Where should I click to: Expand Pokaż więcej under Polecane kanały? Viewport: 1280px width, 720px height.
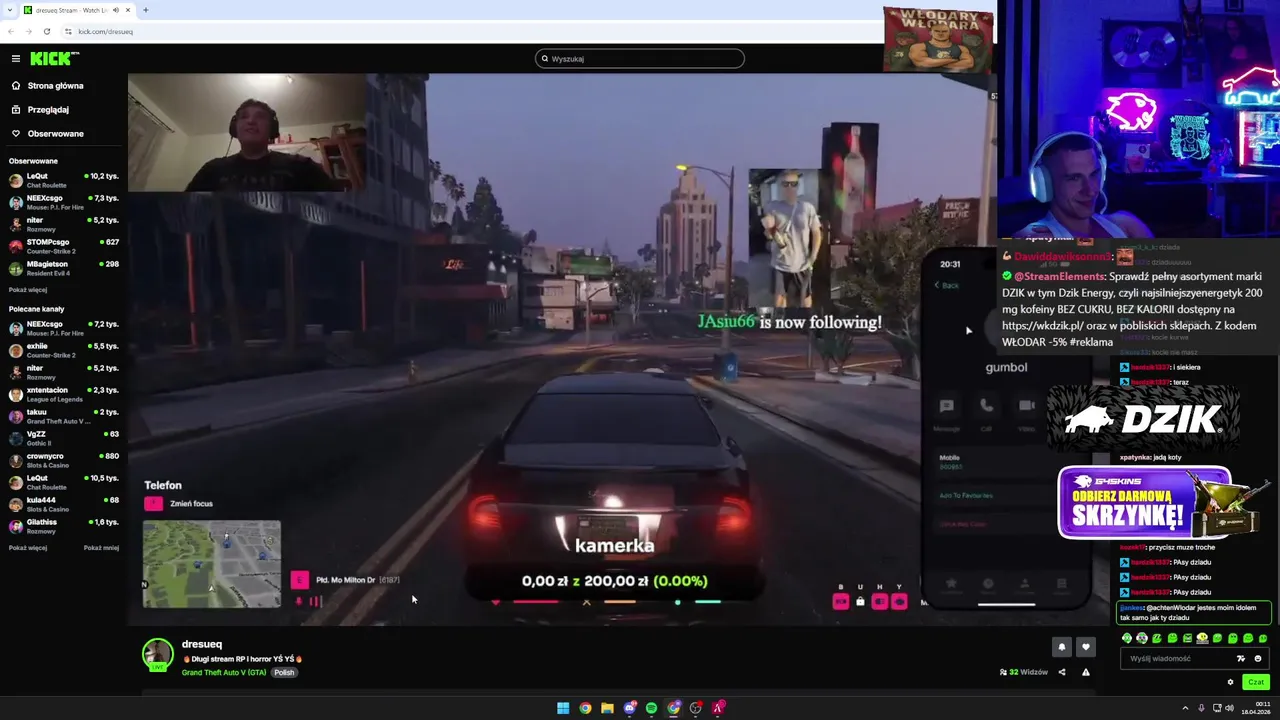pyautogui.click(x=28, y=548)
